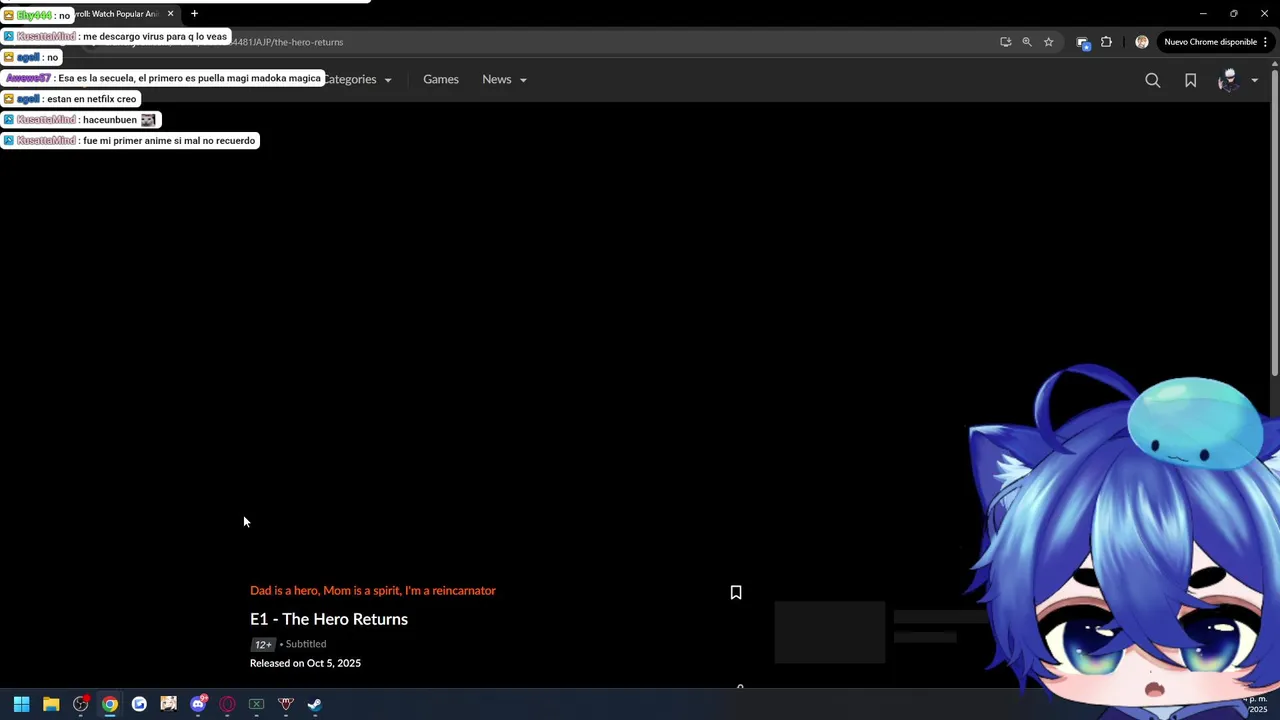Click the chat message 'fue mi primer anime'
Screen dimensions: 1280x720
click(130, 140)
